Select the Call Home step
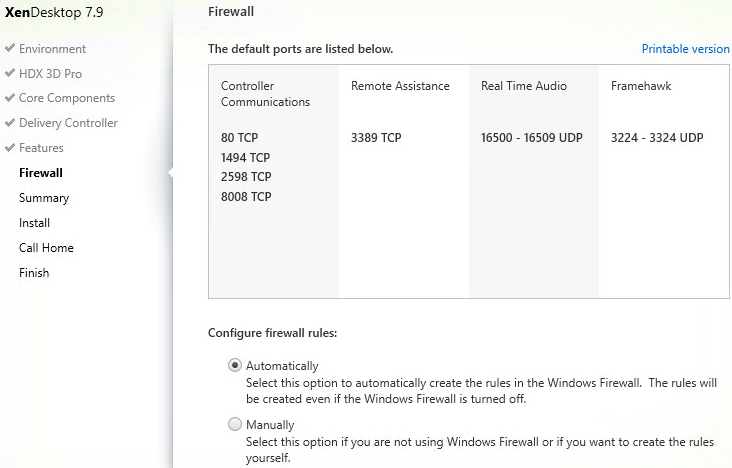The height and width of the screenshot is (468, 732). click(x=46, y=248)
